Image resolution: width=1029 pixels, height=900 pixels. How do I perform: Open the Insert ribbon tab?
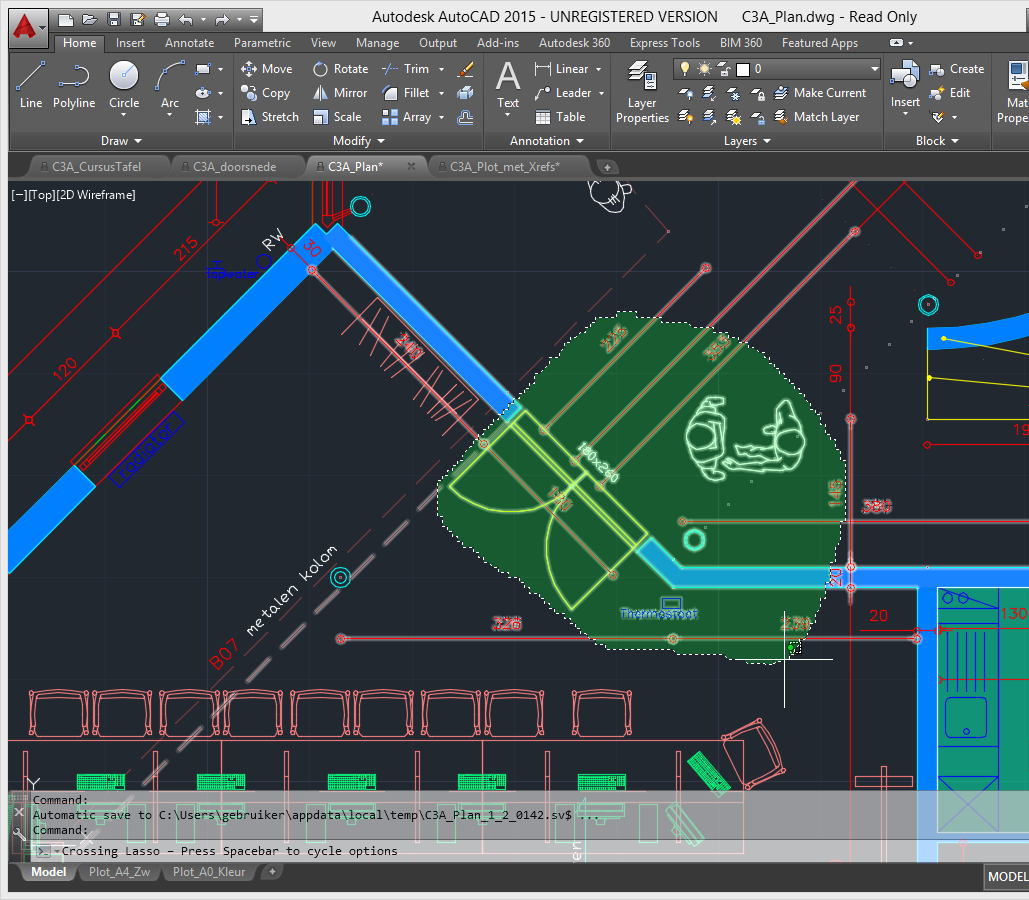click(x=130, y=43)
